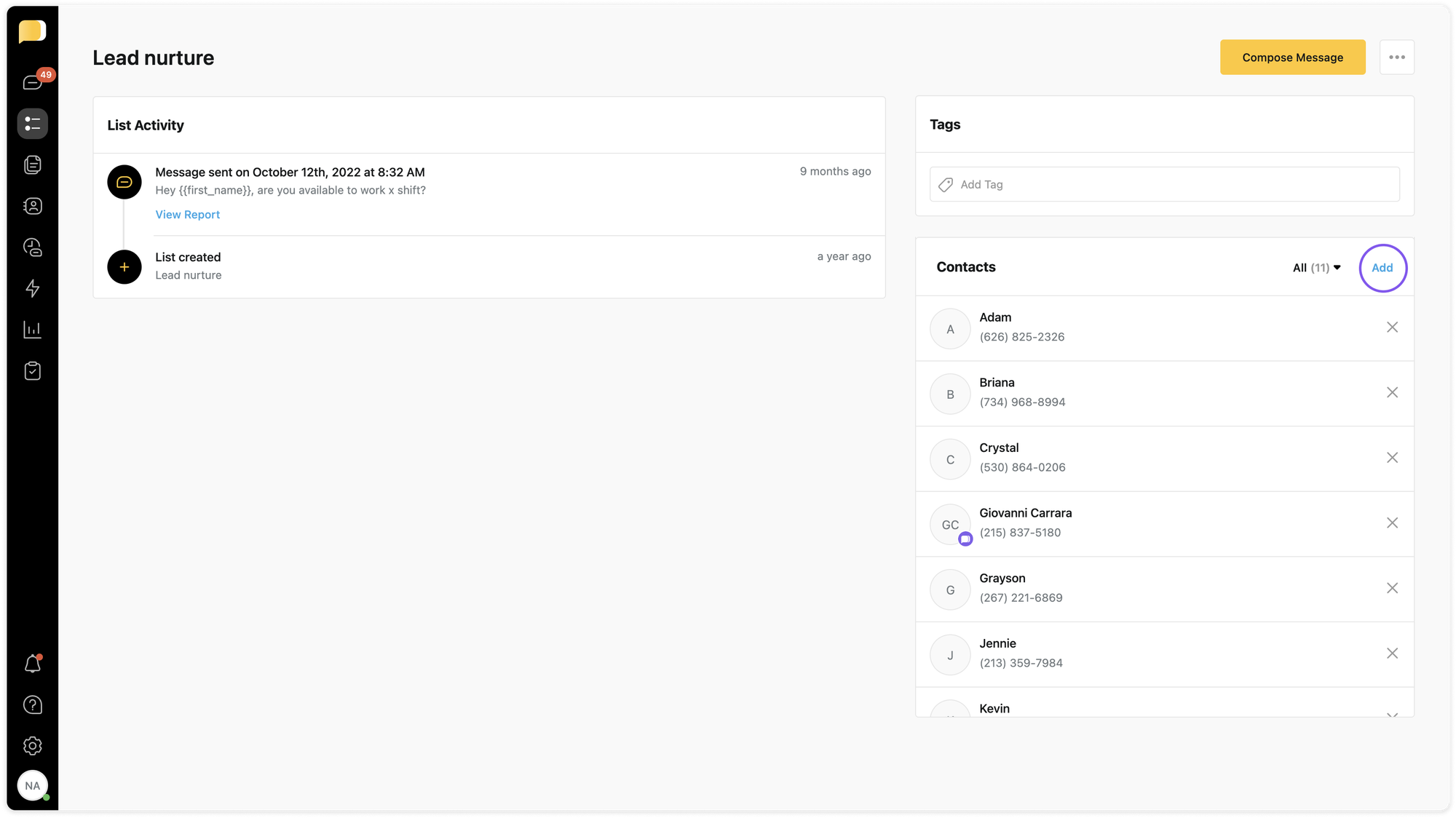Remove Giovanni Carrara from the list
The width and height of the screenshot is (1456, 818).
1392,523
